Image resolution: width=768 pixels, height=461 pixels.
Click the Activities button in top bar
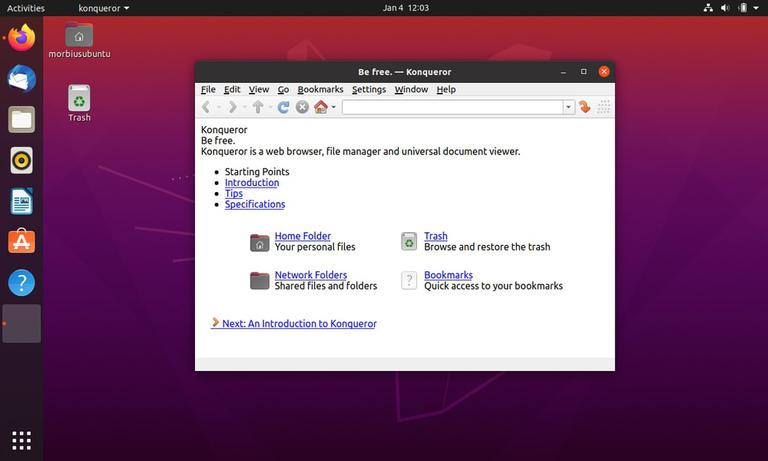[25, 8]
